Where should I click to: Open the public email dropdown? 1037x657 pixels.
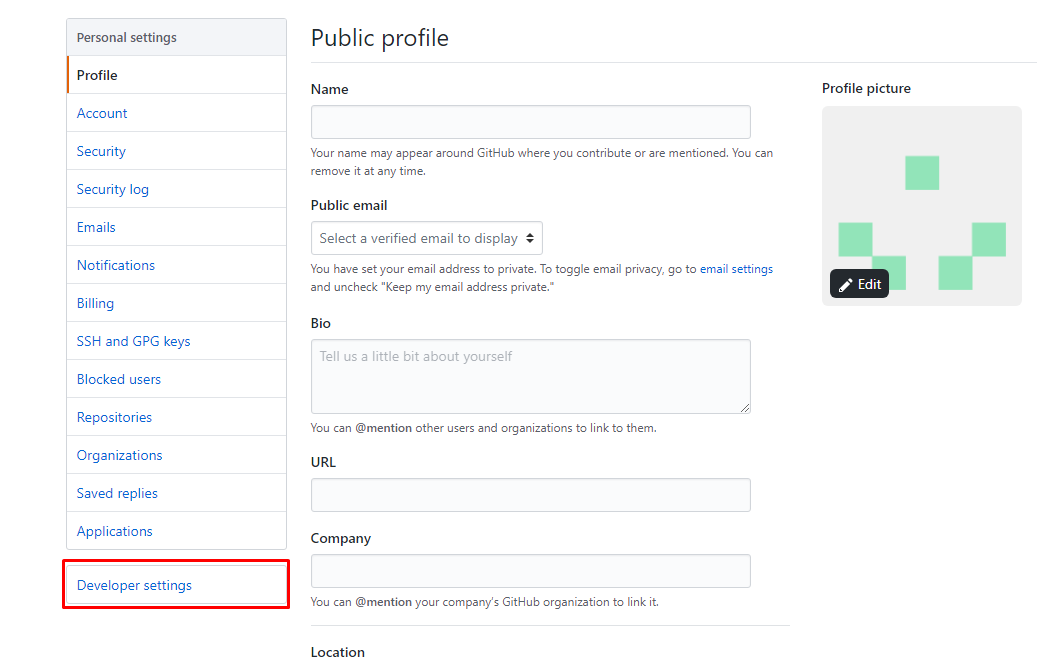(x=427, y=238)
